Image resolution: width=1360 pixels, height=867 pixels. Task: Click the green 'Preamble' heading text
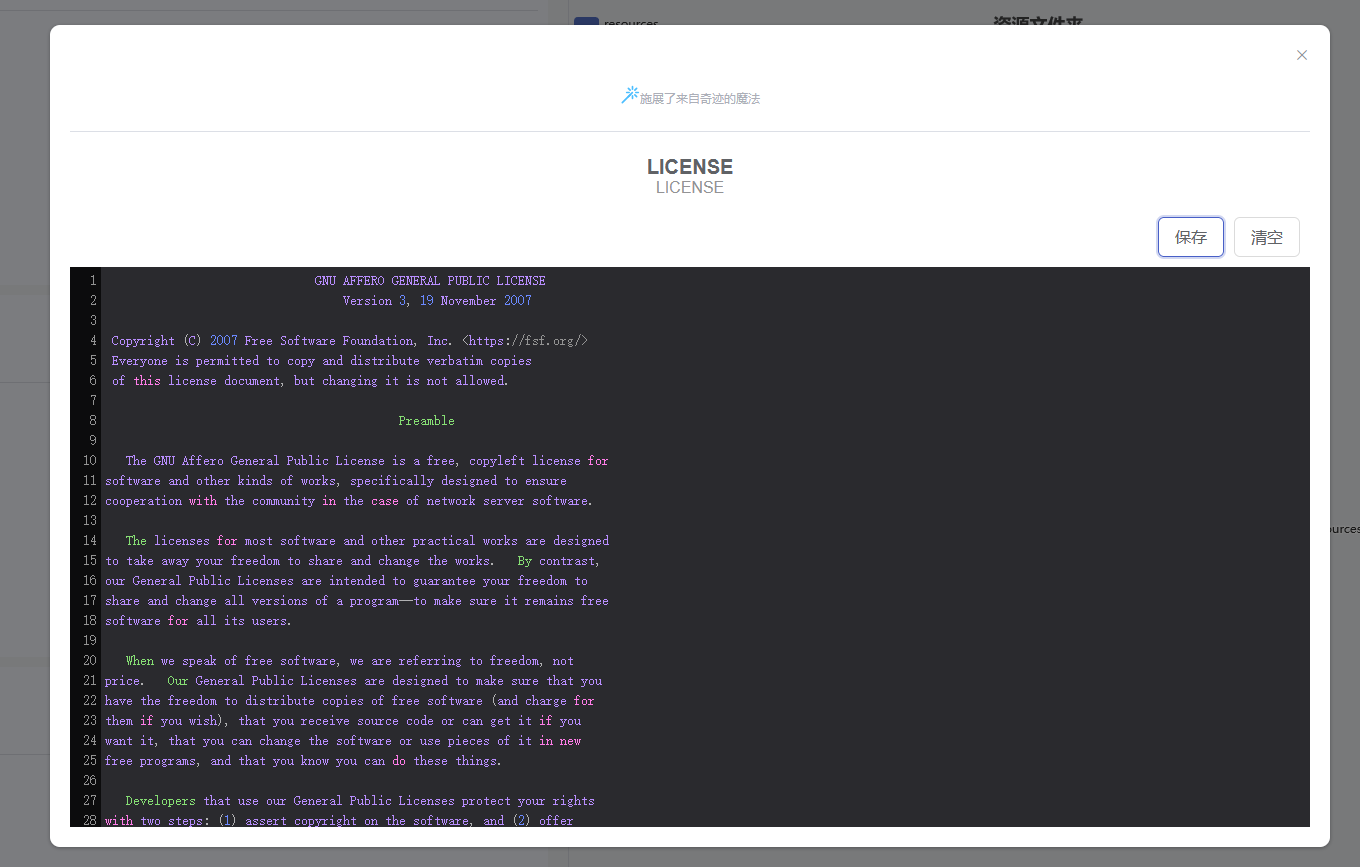click(x=426, y=421)
